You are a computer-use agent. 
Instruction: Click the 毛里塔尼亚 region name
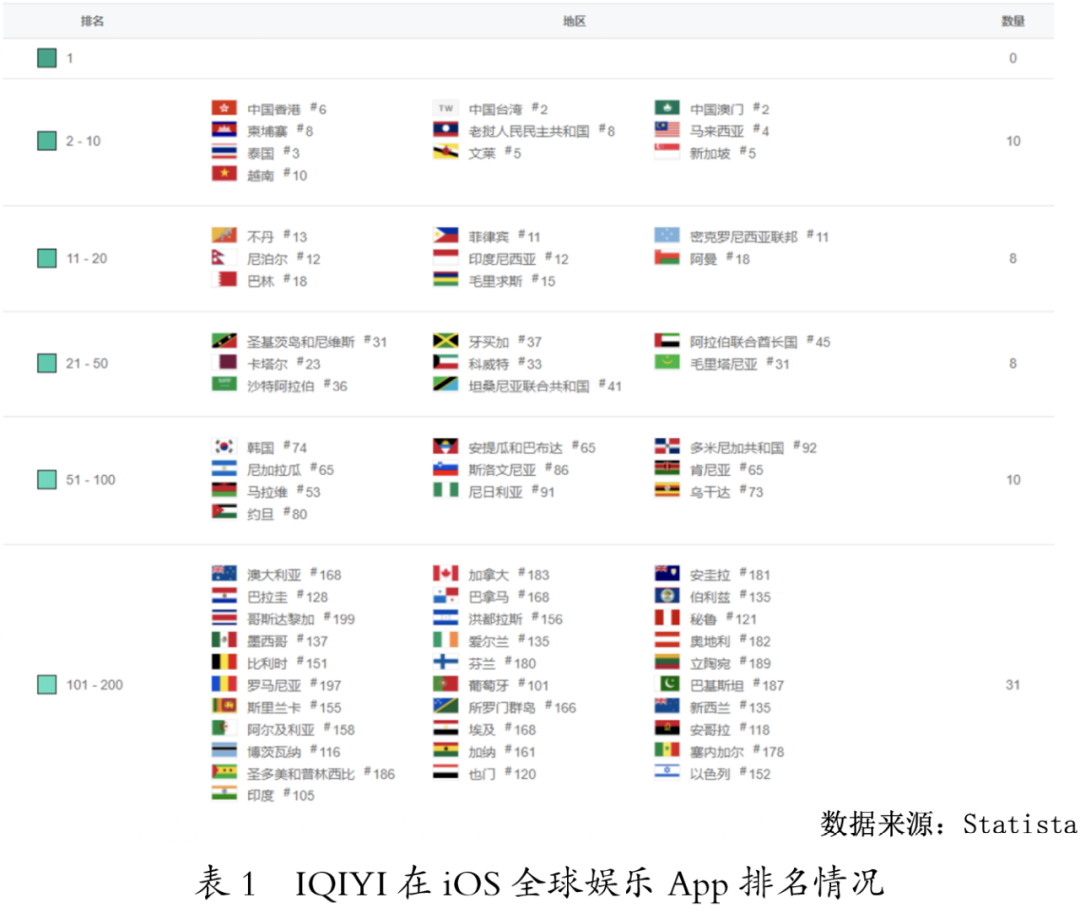pyautogui.click(x=724, y=364)
